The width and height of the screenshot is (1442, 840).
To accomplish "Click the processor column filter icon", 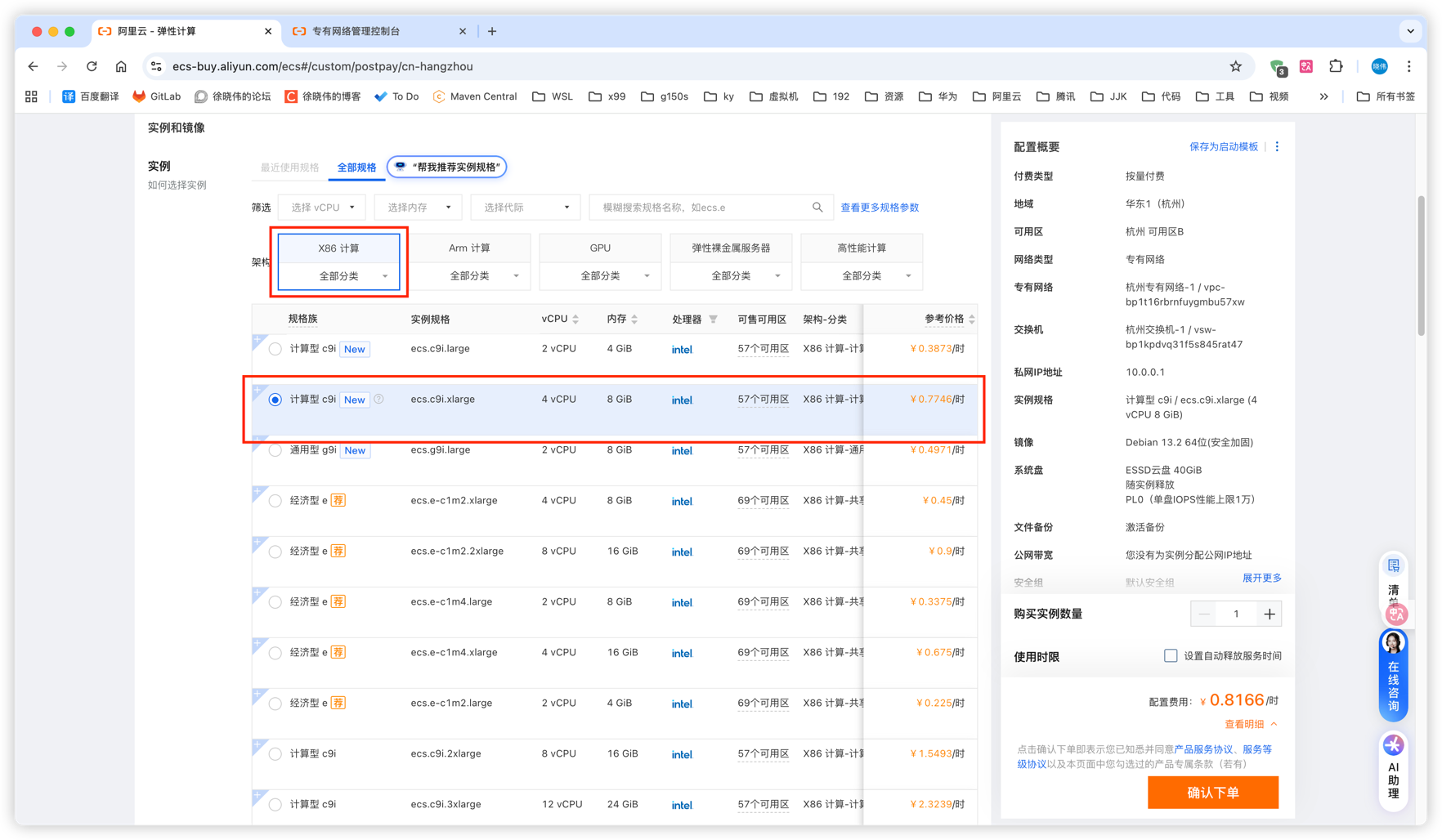I will (x=713, y=319).
